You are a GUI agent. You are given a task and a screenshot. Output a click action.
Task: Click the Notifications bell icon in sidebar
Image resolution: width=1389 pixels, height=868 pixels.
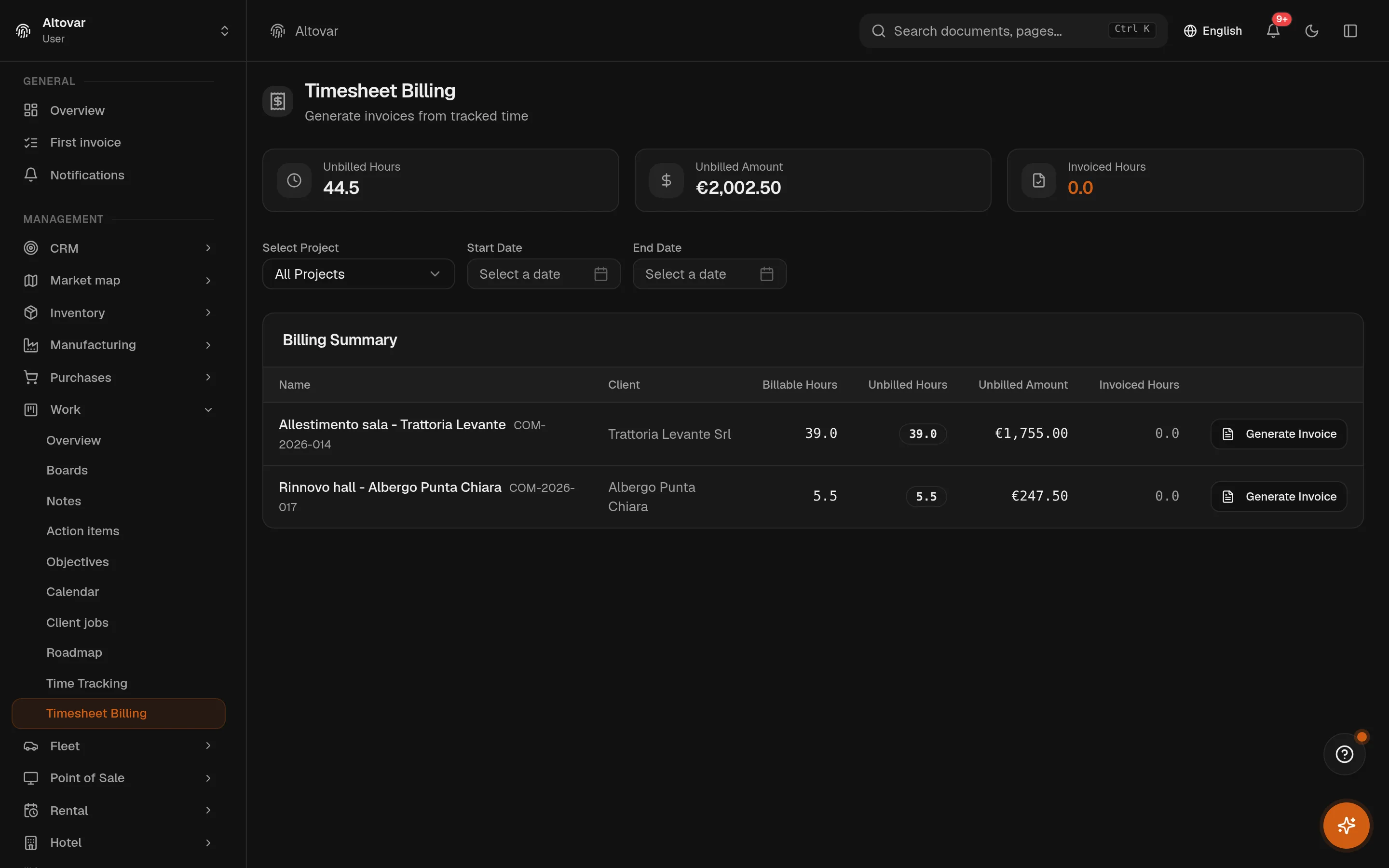pyautogui.click(x=31, y=175)
